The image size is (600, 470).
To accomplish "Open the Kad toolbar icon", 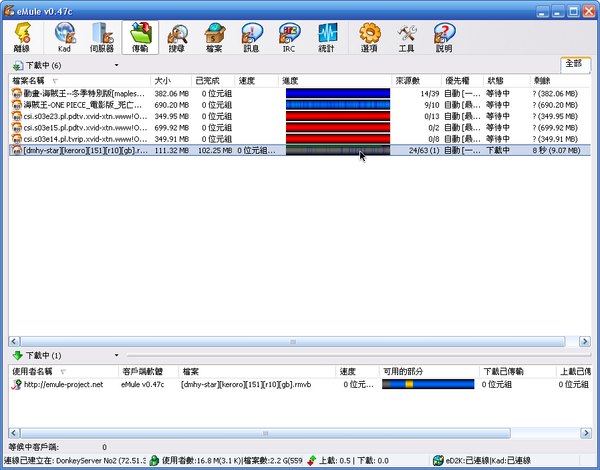I will pyautogui.click(x=64, y=38).
